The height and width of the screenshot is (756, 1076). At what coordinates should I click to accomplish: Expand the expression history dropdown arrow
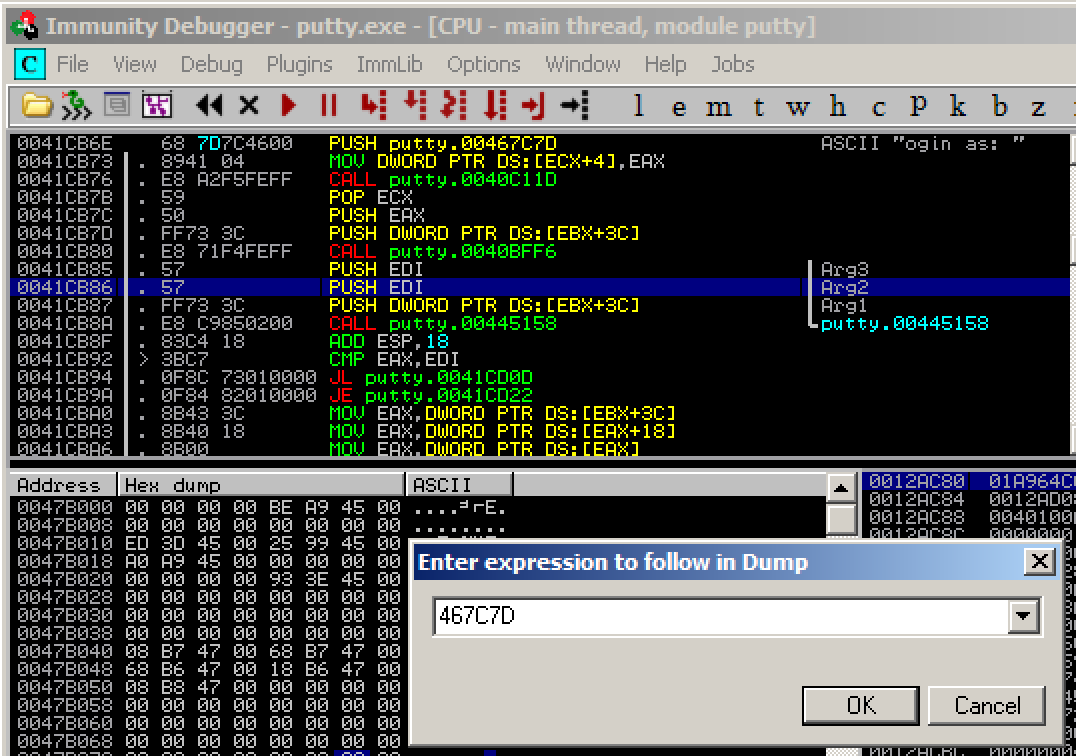(1023, 615)
